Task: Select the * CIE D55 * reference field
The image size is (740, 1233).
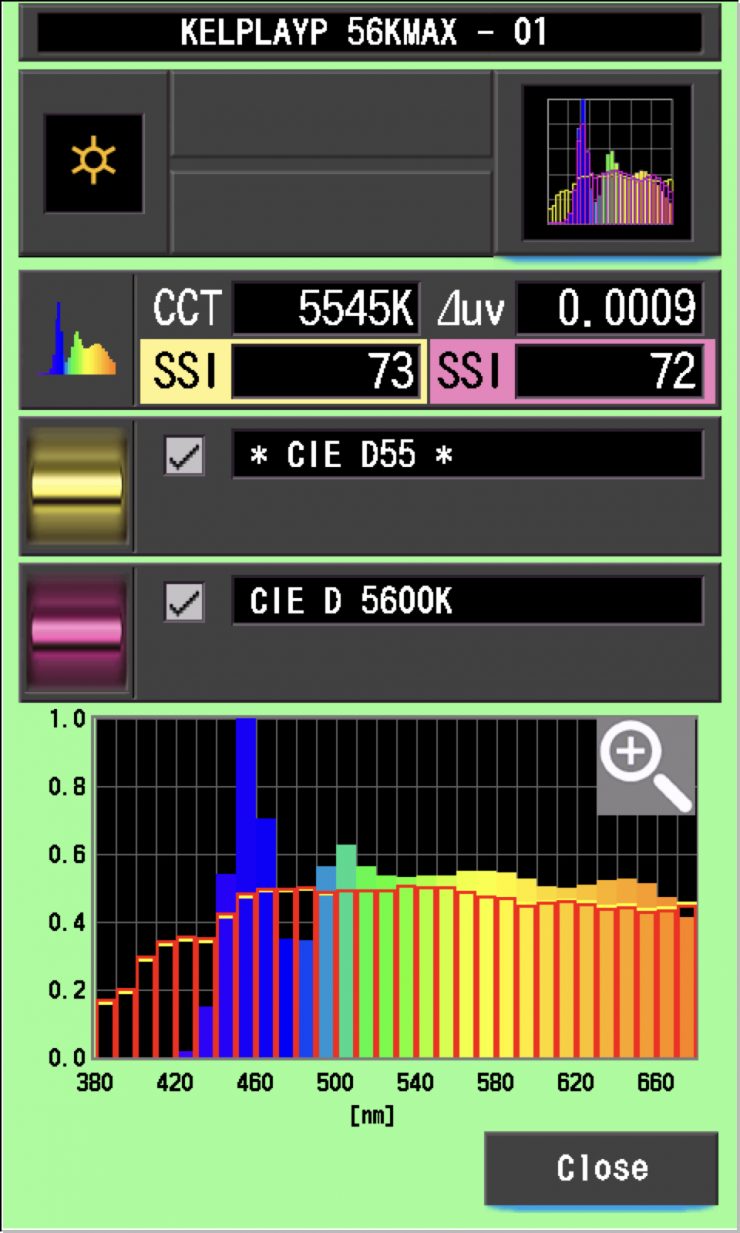Action: (467, 456)
